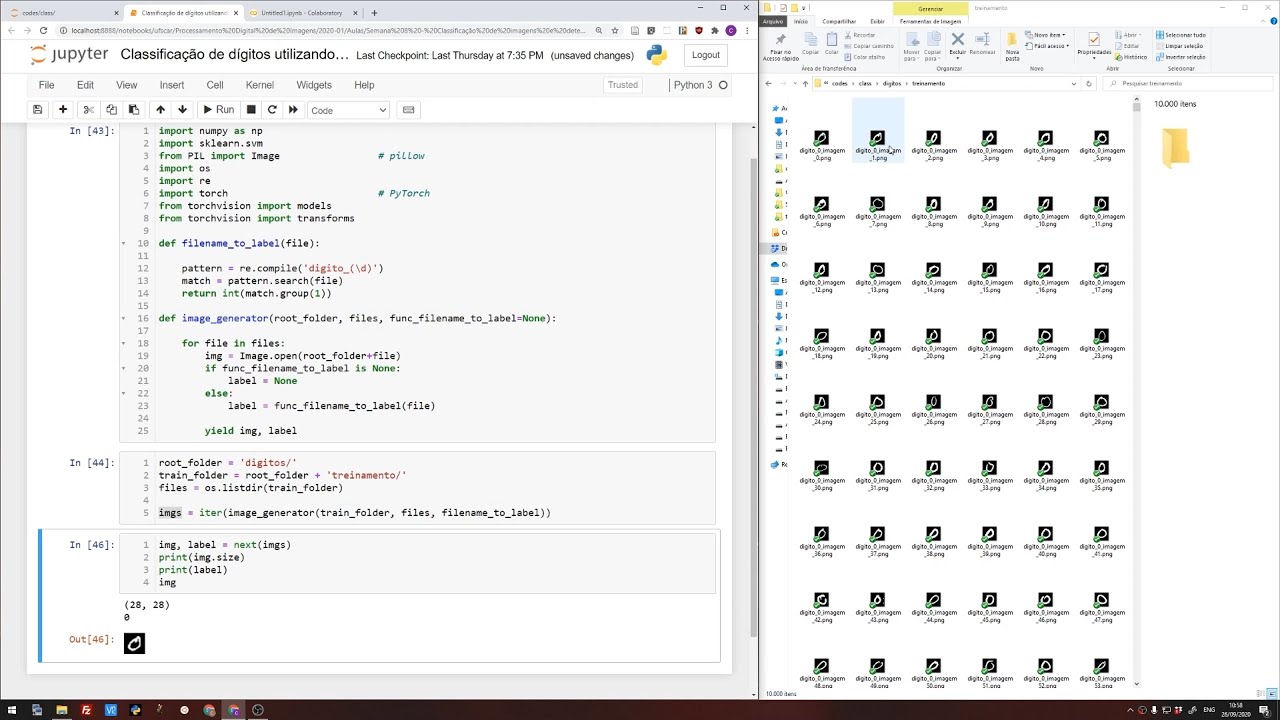1280x720 pixels.
Task: Interrupt the kernel with the stop icon
Action: pos(251,110)
